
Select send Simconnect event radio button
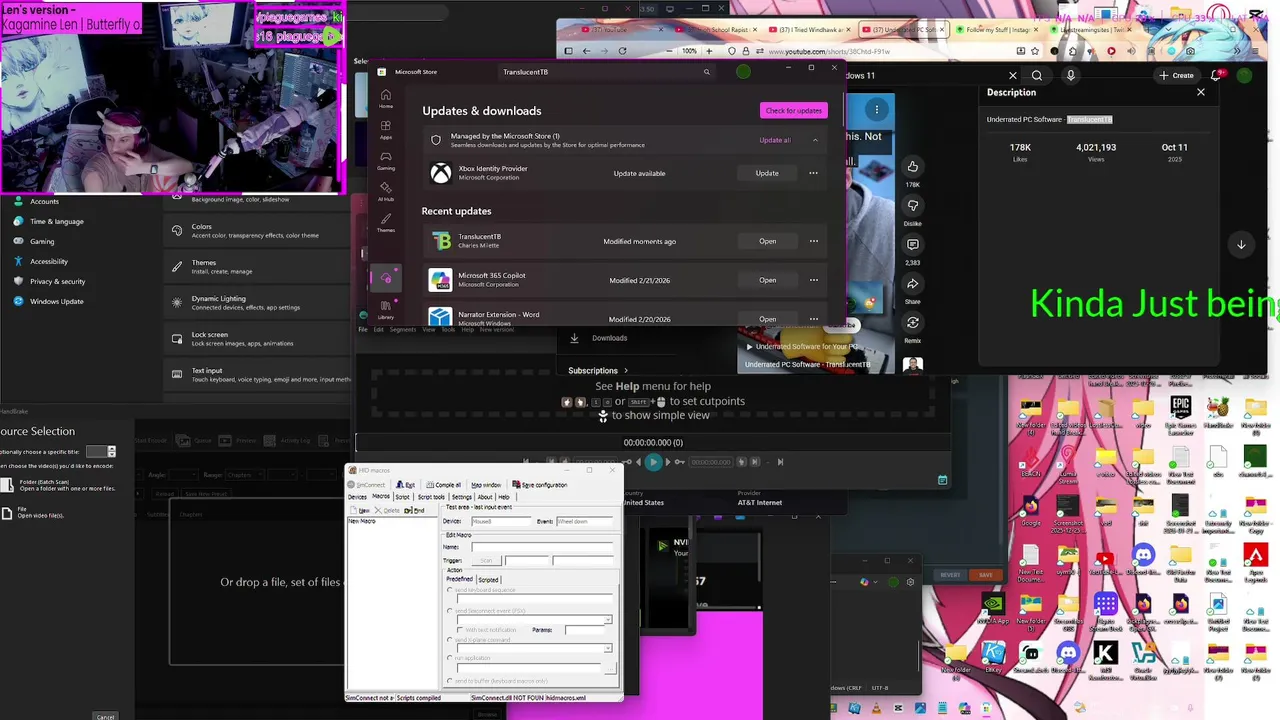coord(449,611)
